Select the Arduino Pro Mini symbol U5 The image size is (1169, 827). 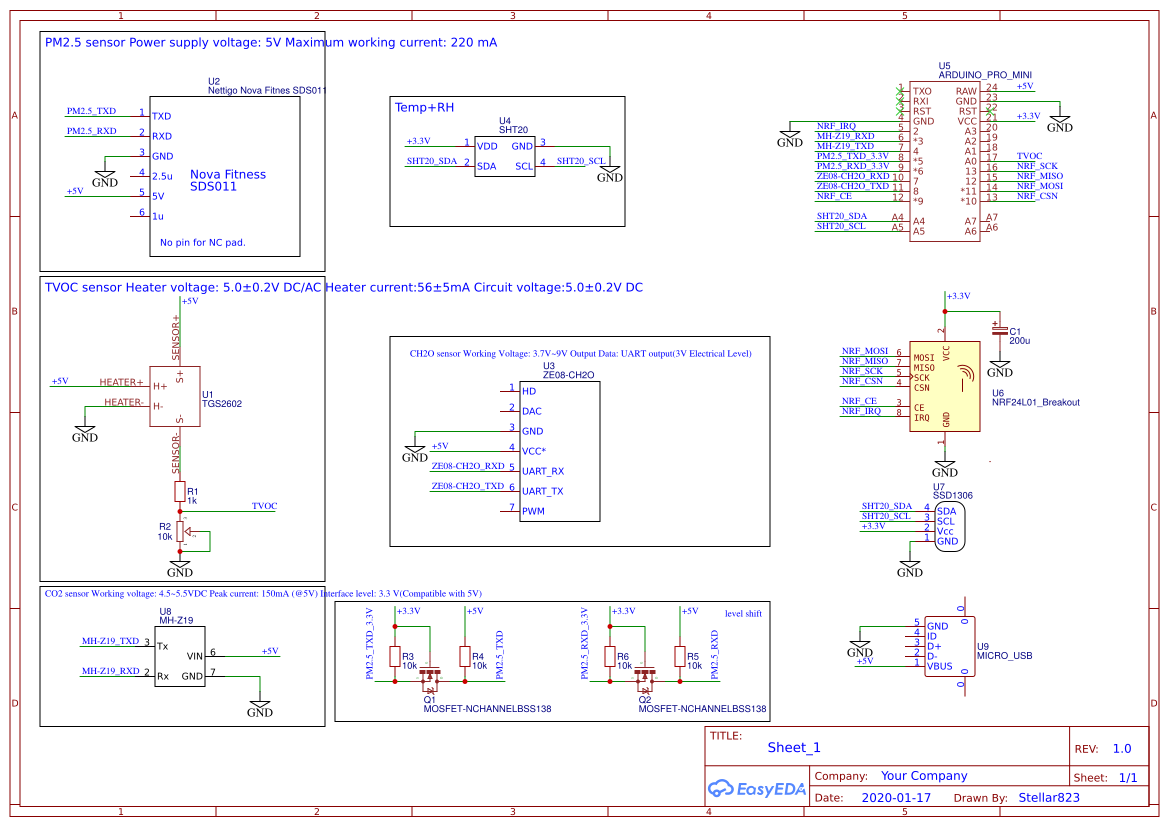tap(945, 161)
